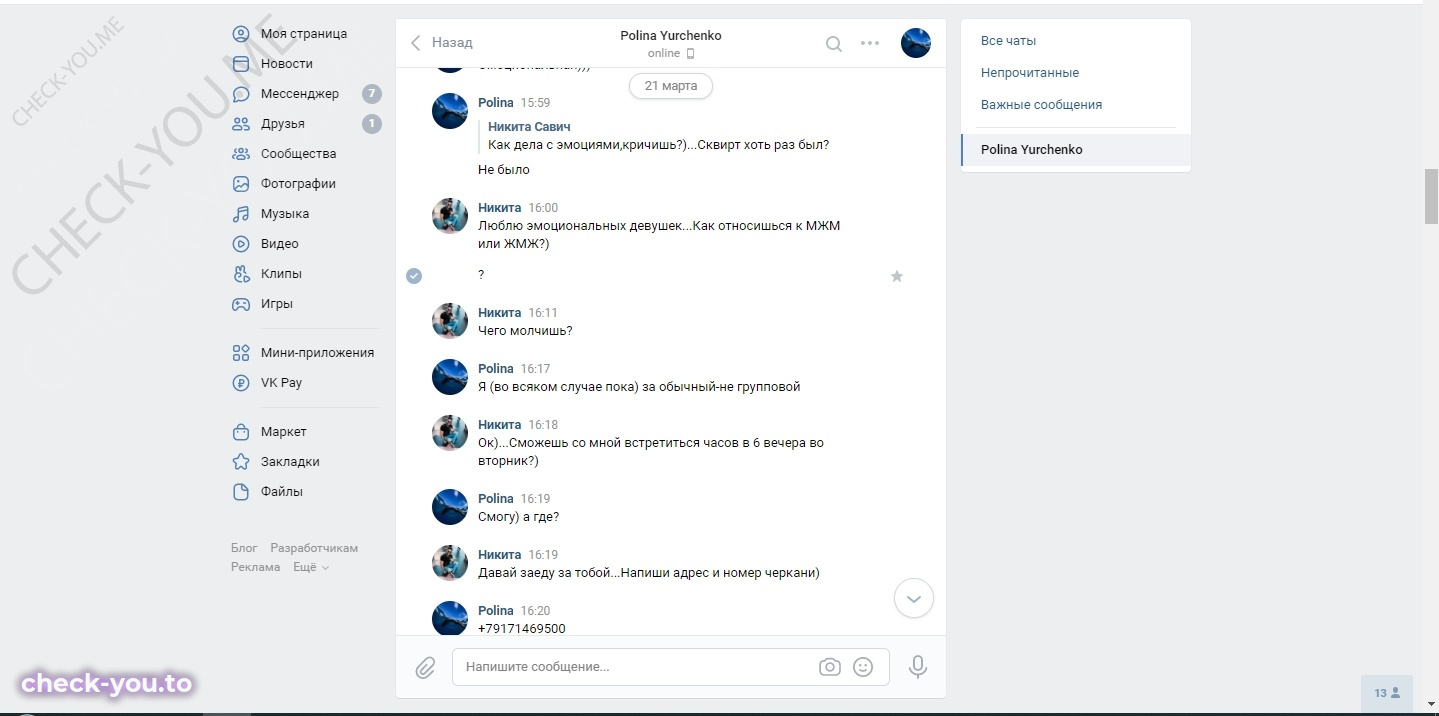Open Polina's avatar on 15:59 message

[x=450, y=111]
